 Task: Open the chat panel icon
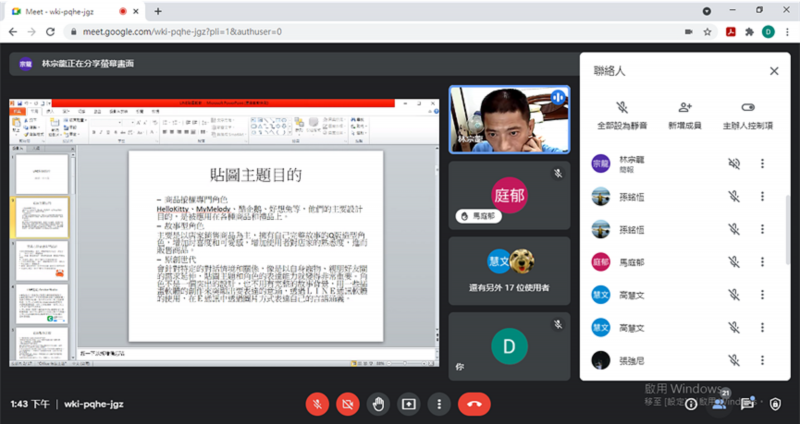(x=748, y=403)
